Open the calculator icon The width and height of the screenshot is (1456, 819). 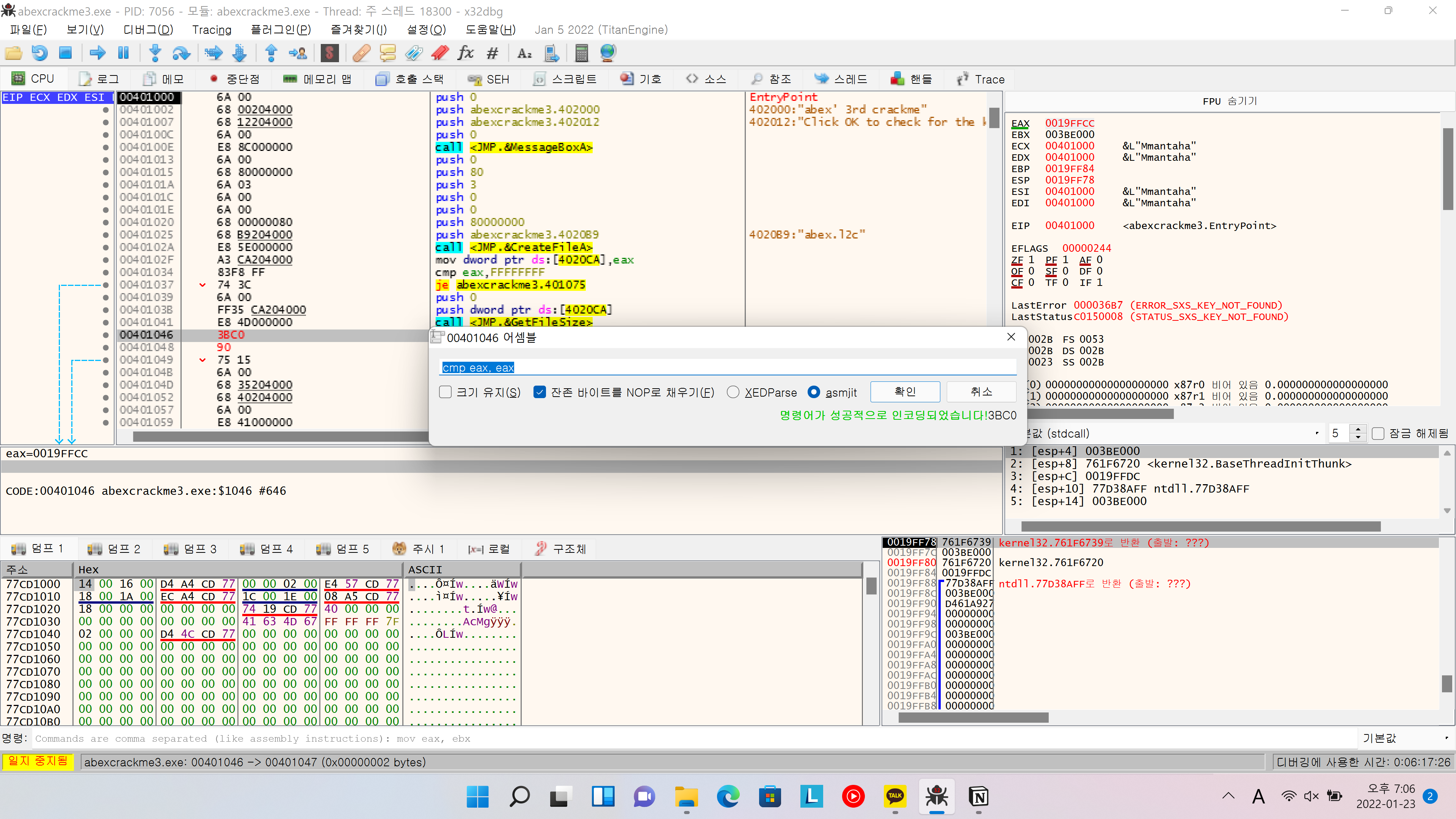[x=582, y=53]
